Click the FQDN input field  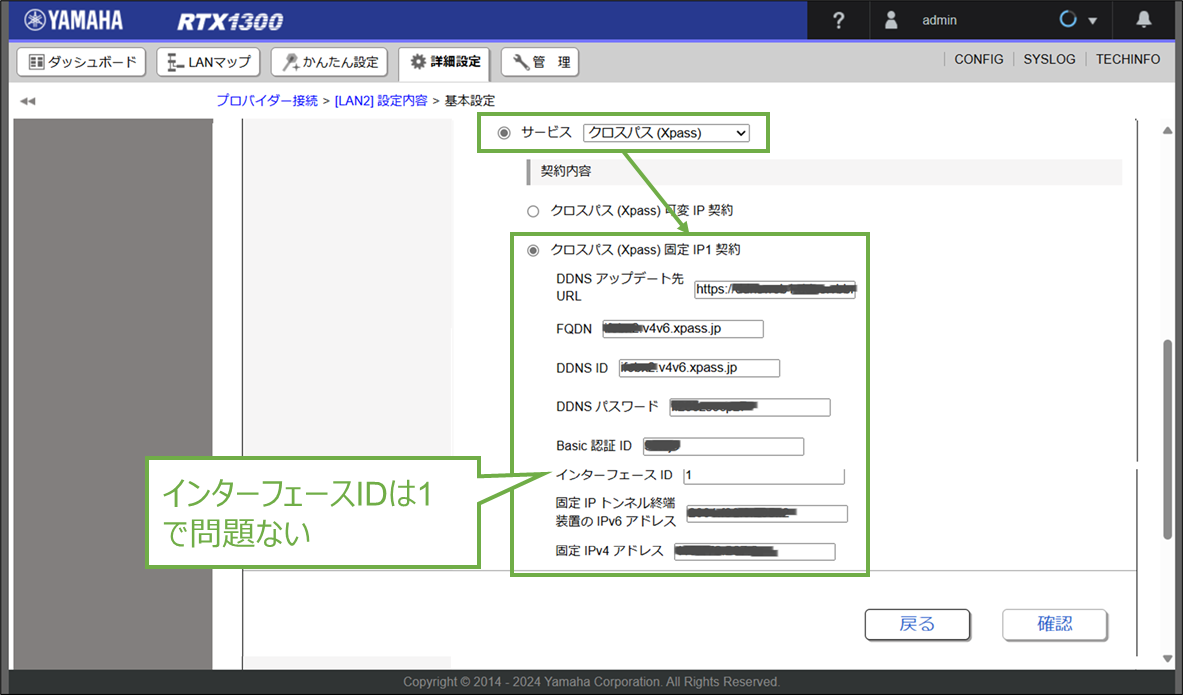point(683,328)
